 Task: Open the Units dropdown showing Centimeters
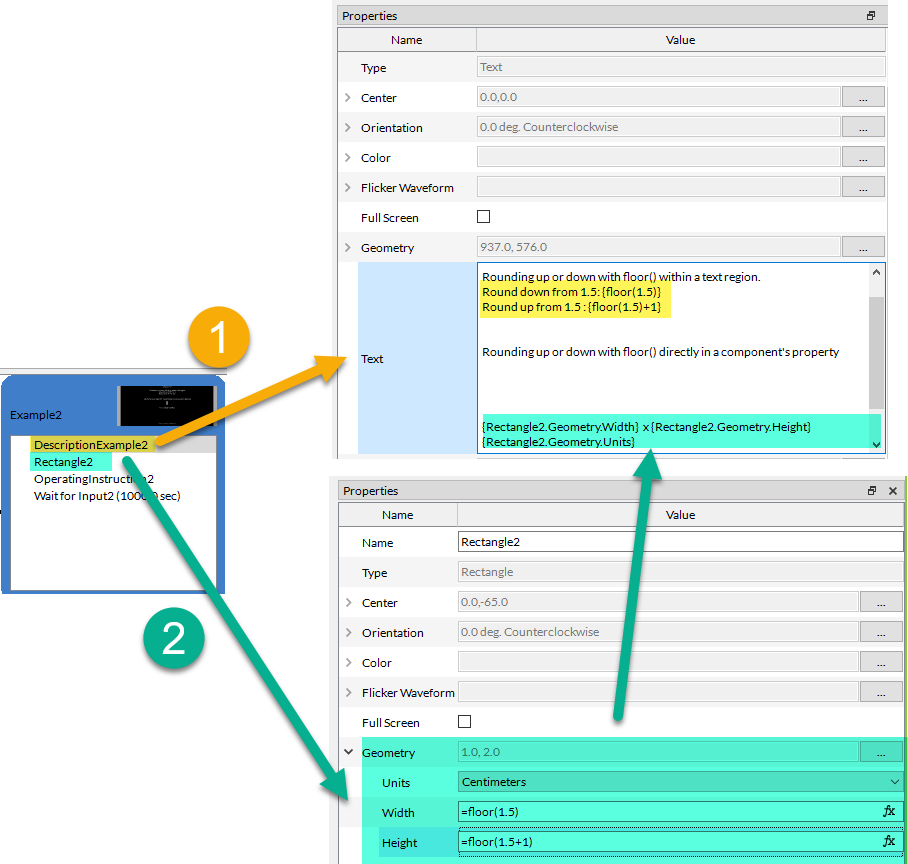click(680, 782)
